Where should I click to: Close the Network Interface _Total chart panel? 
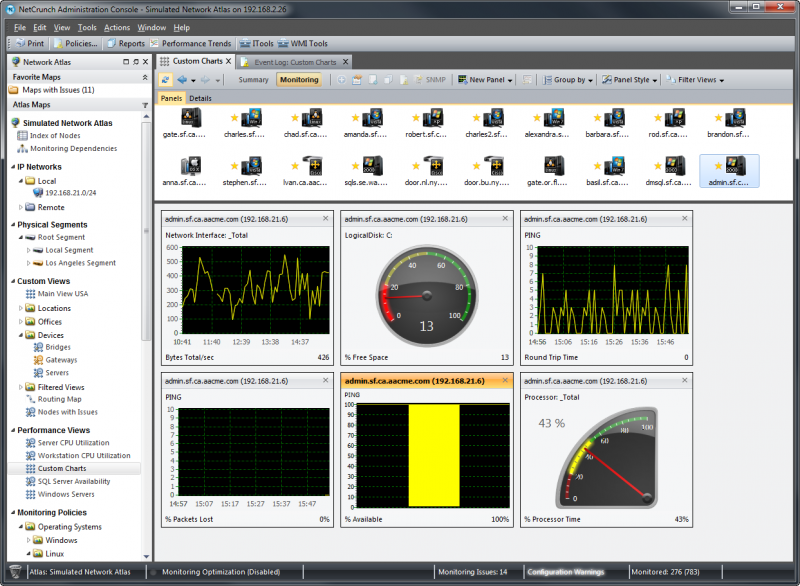click(x=326, y=218)
